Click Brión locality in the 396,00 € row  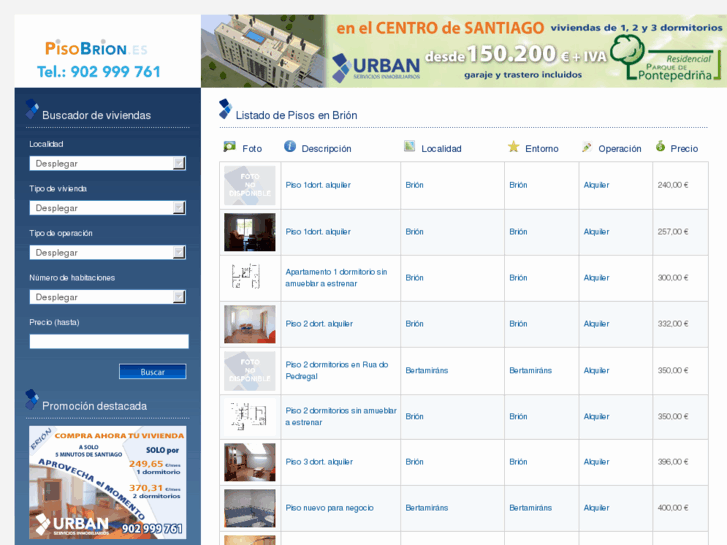click(x=415, y=462)
